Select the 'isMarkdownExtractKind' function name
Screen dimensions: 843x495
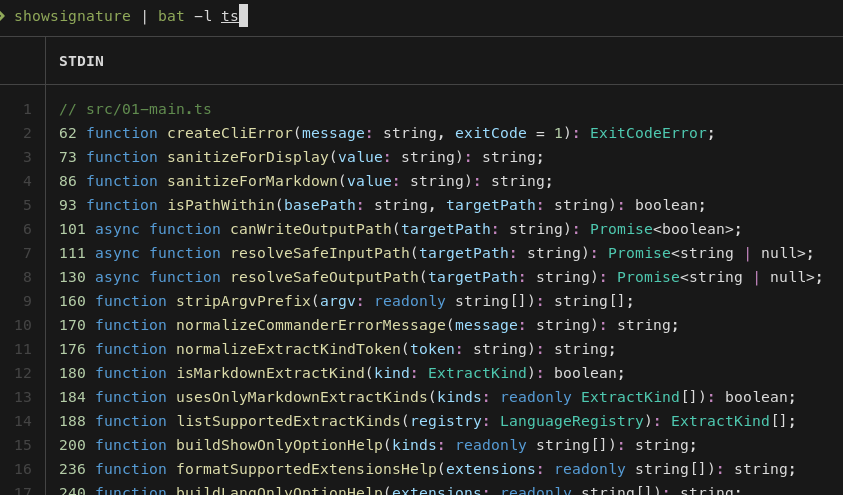click(270, 372)
